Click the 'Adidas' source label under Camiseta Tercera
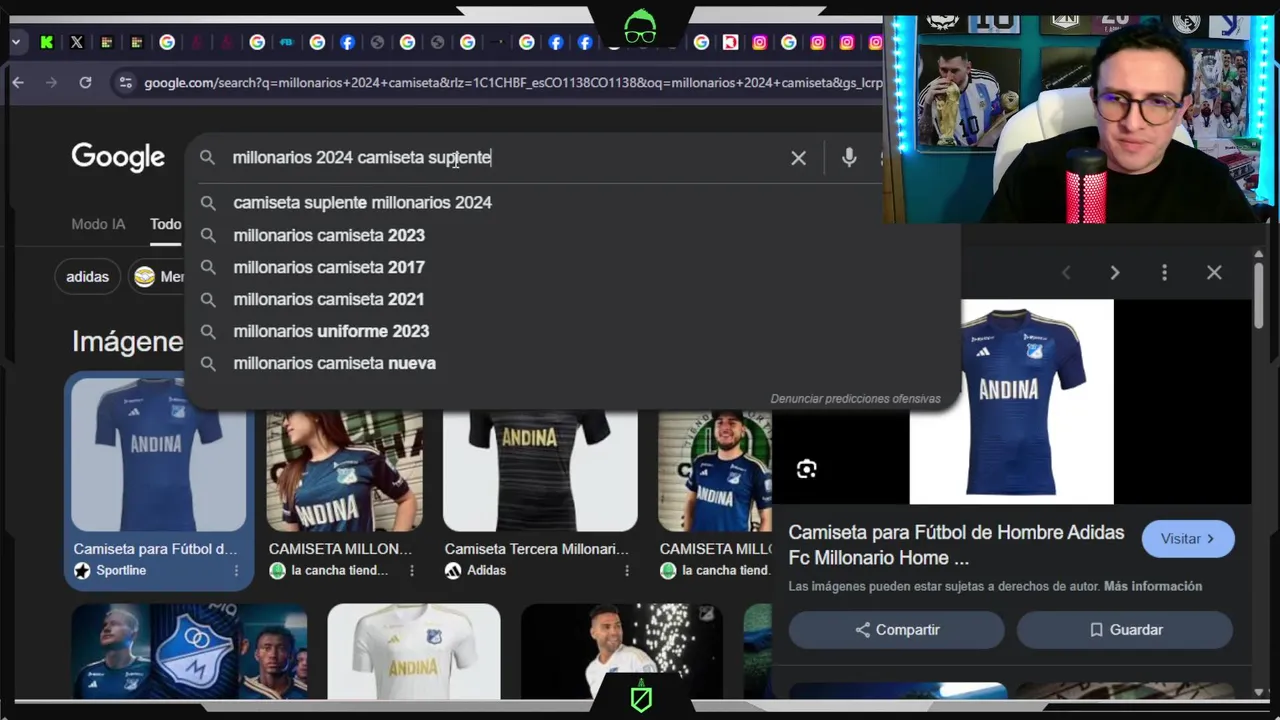The image size is (1280, 720). coord(486,570)
